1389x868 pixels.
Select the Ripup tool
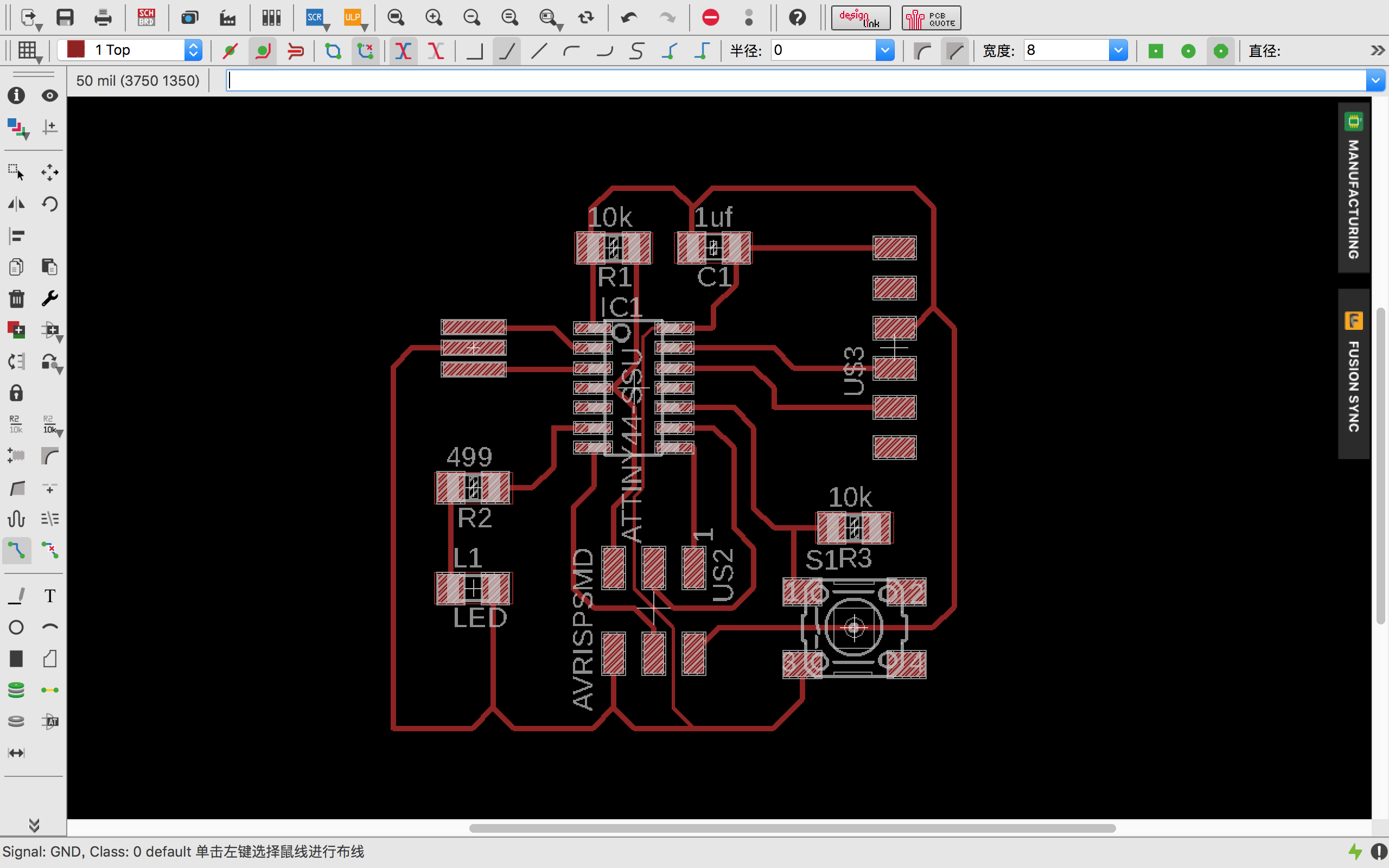50,551
